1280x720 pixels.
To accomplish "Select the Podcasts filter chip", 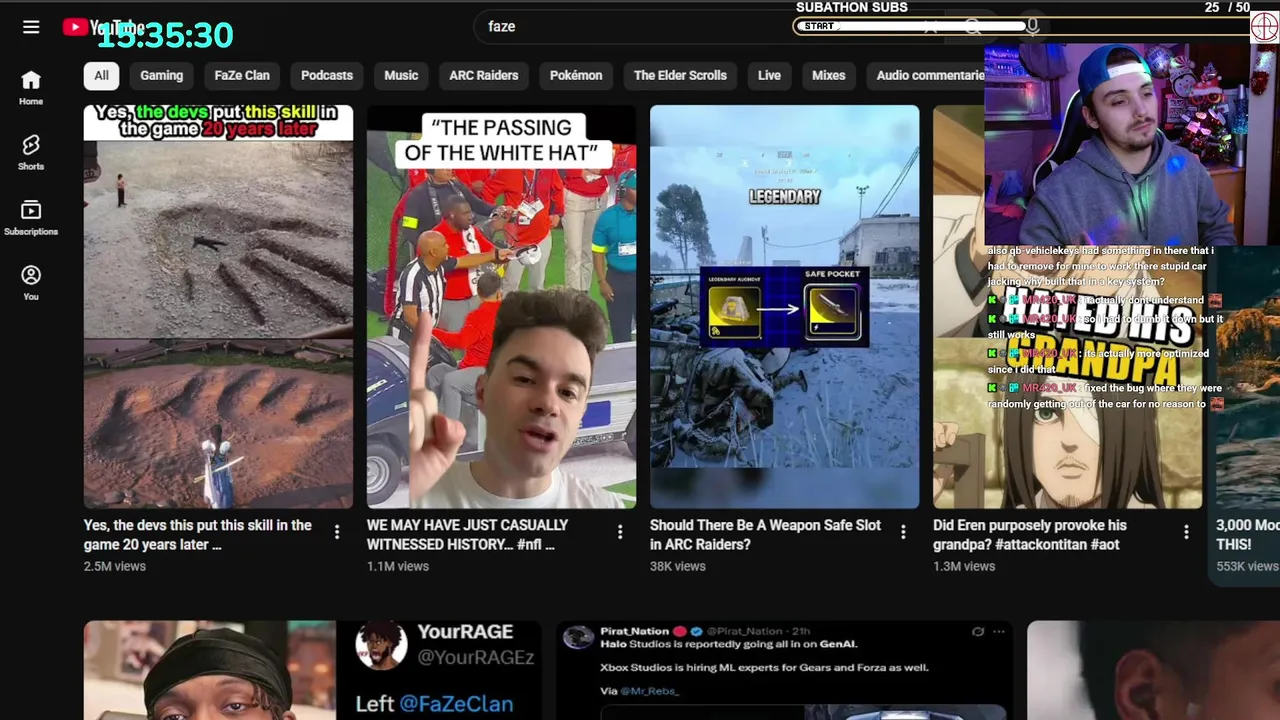I will pyautogui.click(x=327, y=75).
